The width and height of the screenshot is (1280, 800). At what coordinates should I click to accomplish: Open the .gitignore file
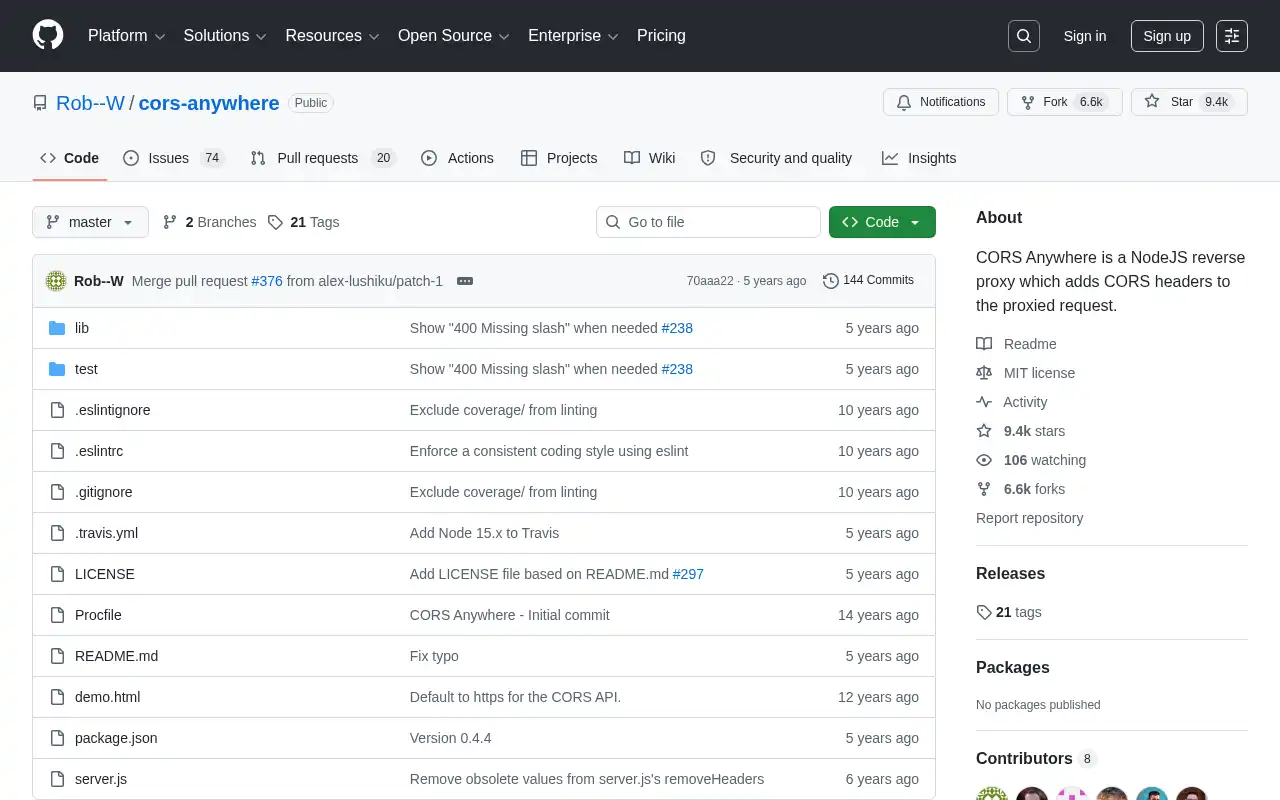[x=104, y=492]
